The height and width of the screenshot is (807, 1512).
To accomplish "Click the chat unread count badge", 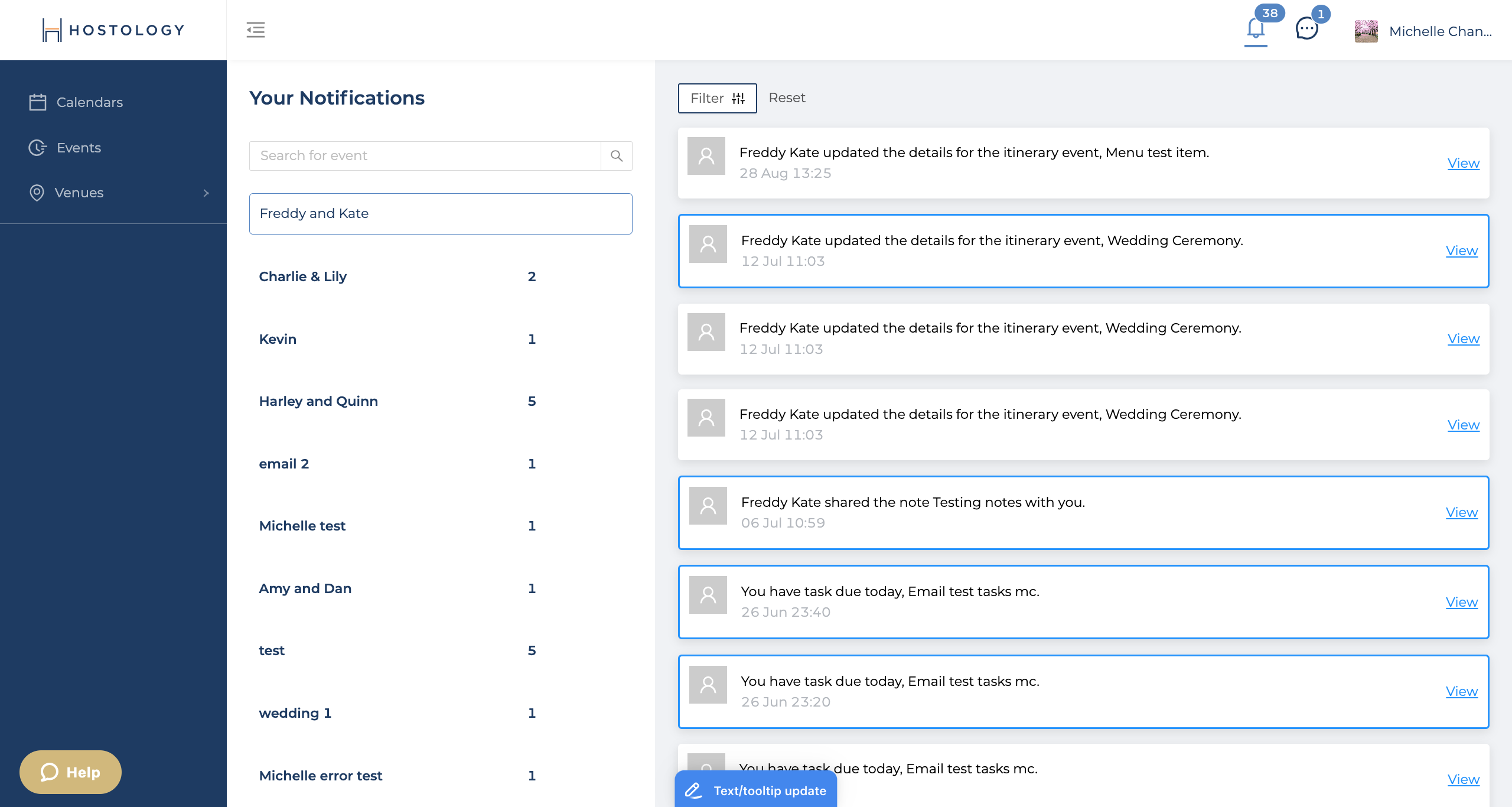I will click(x=1321, y=14).
